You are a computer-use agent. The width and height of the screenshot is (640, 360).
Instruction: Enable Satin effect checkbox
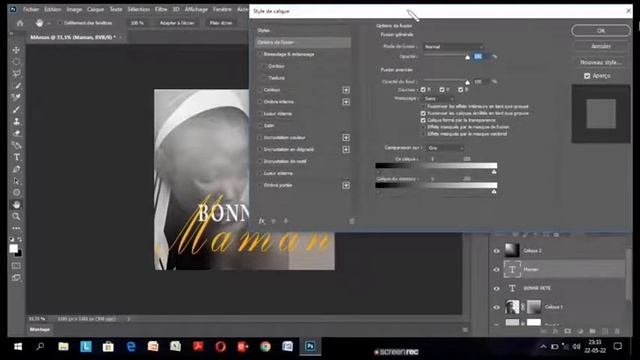click(260, 126)
